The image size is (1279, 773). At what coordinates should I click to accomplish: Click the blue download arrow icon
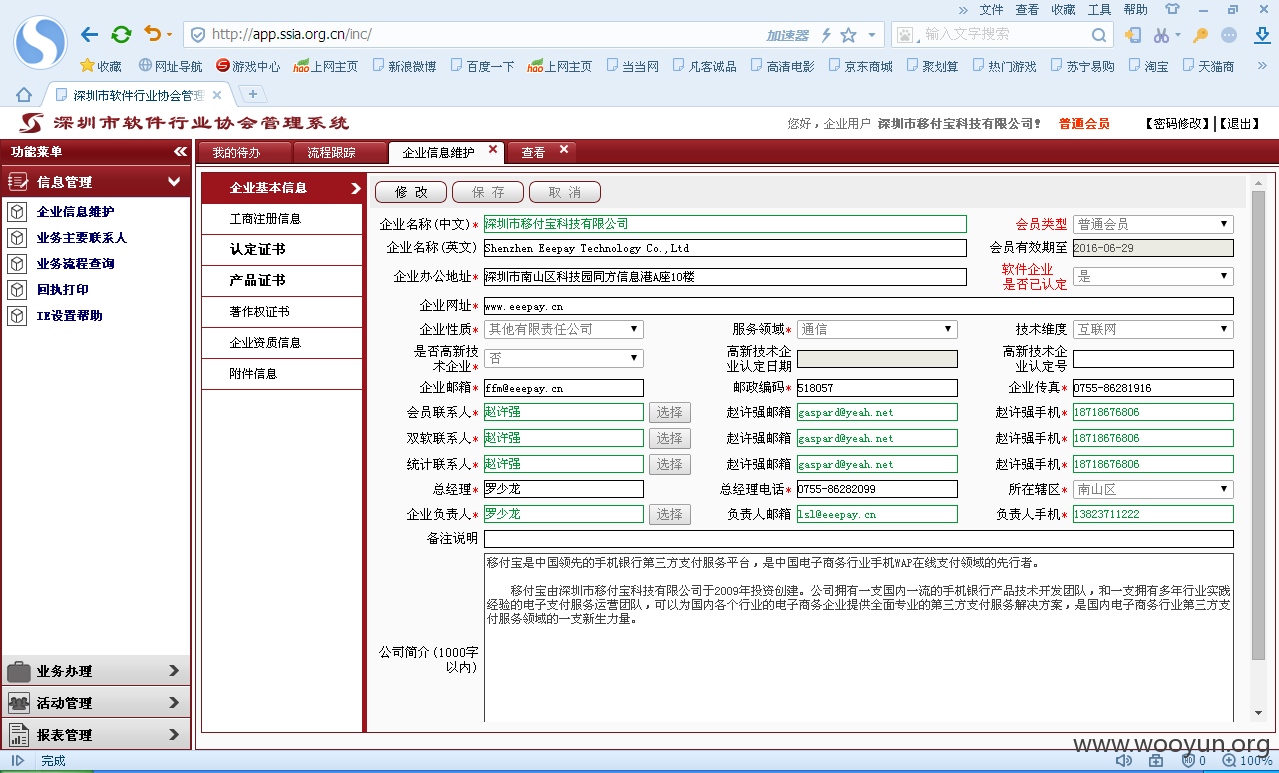pos(1262,35)
